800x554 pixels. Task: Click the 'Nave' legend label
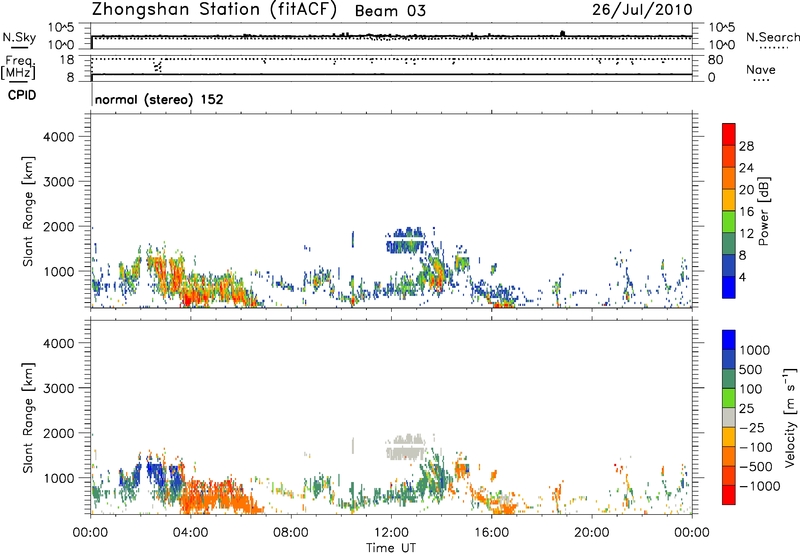pyautogui.click(x=761, y=69)
